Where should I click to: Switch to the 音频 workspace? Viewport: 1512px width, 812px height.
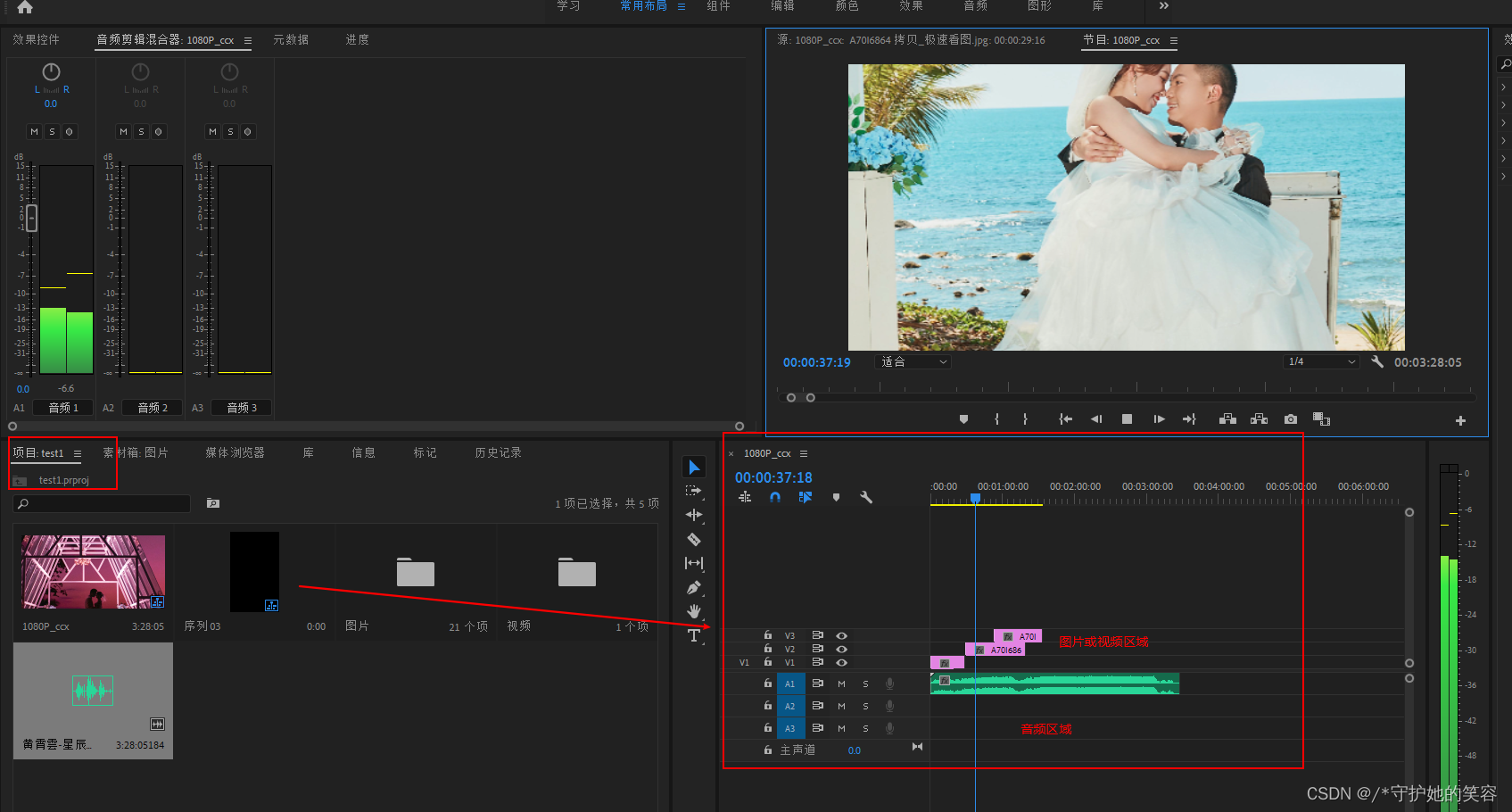point(975,5)
